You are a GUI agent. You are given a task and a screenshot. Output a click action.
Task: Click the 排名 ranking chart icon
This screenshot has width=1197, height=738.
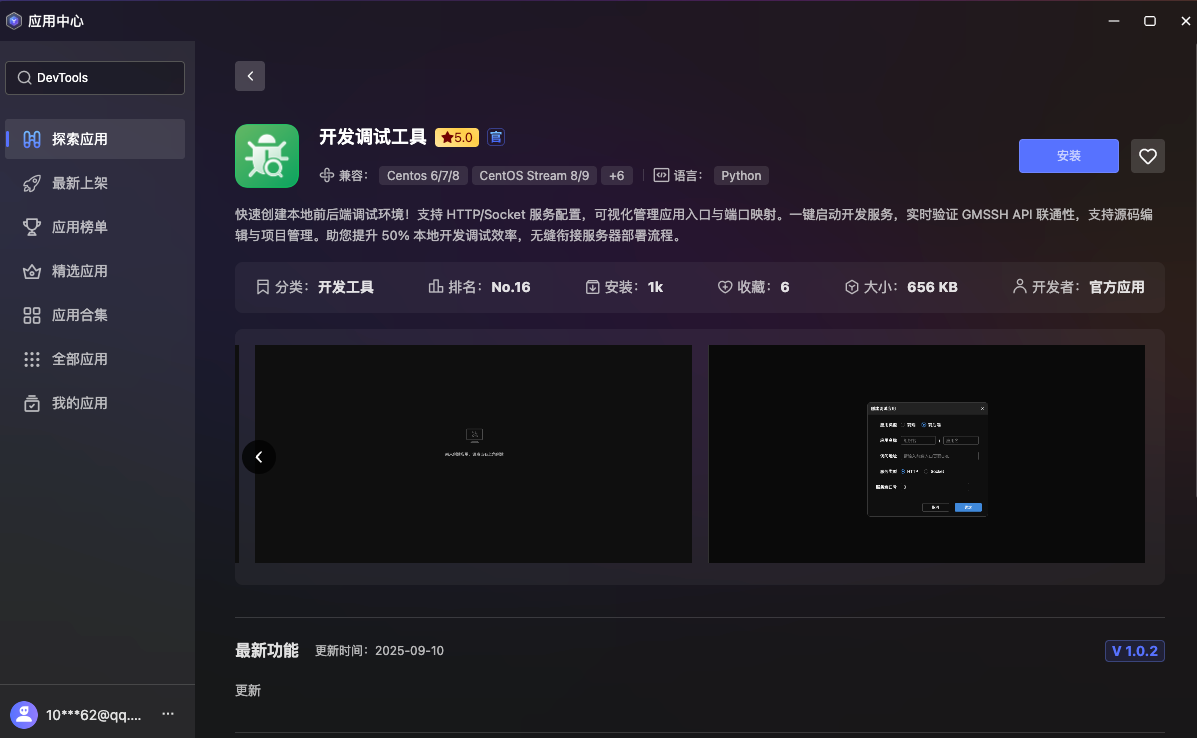tap(435, 286)
